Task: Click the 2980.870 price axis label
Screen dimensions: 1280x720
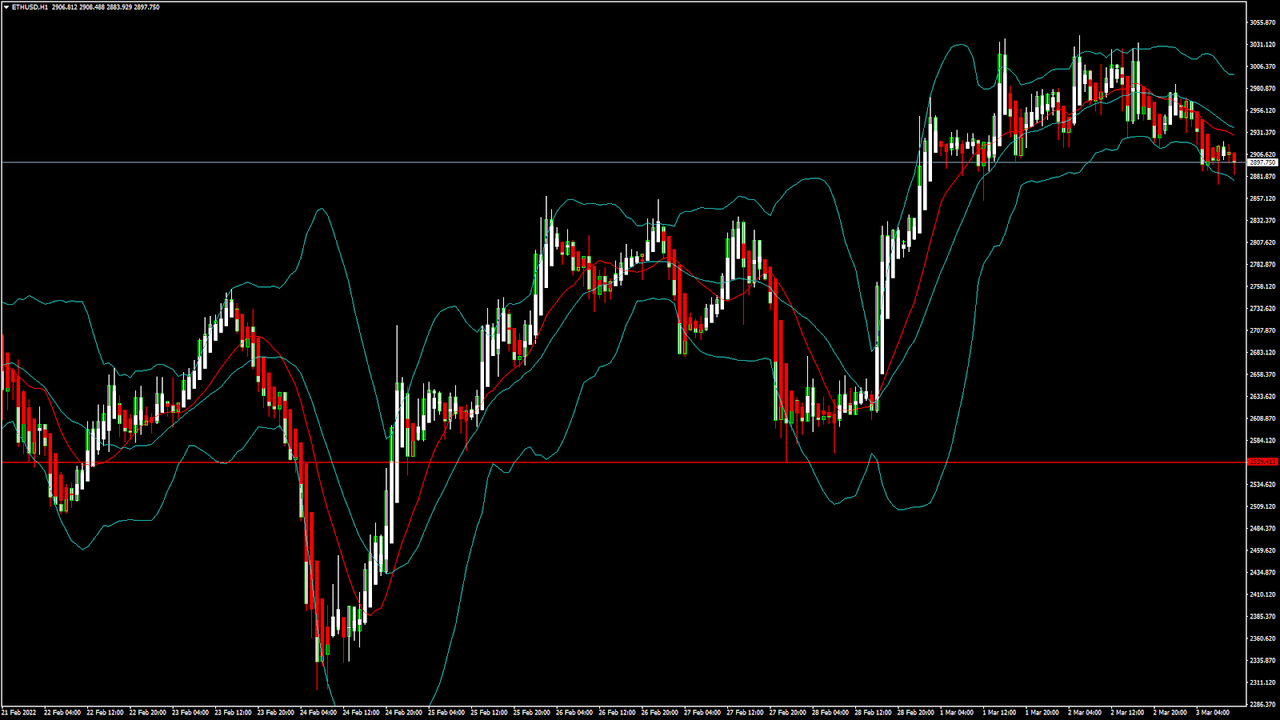Action: (1263, 88)
